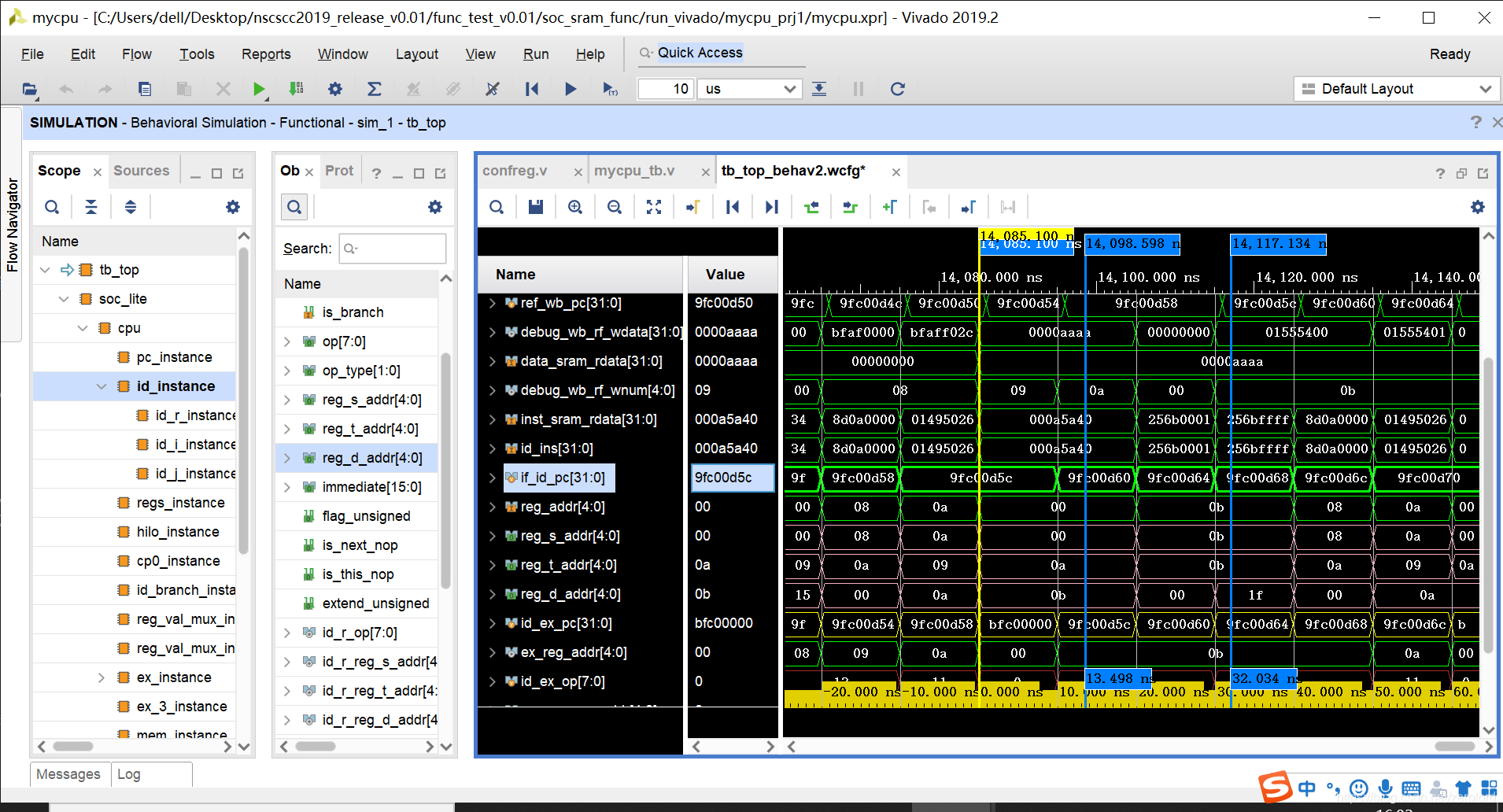Toggle the Objects panel search icon

point(294,207)
